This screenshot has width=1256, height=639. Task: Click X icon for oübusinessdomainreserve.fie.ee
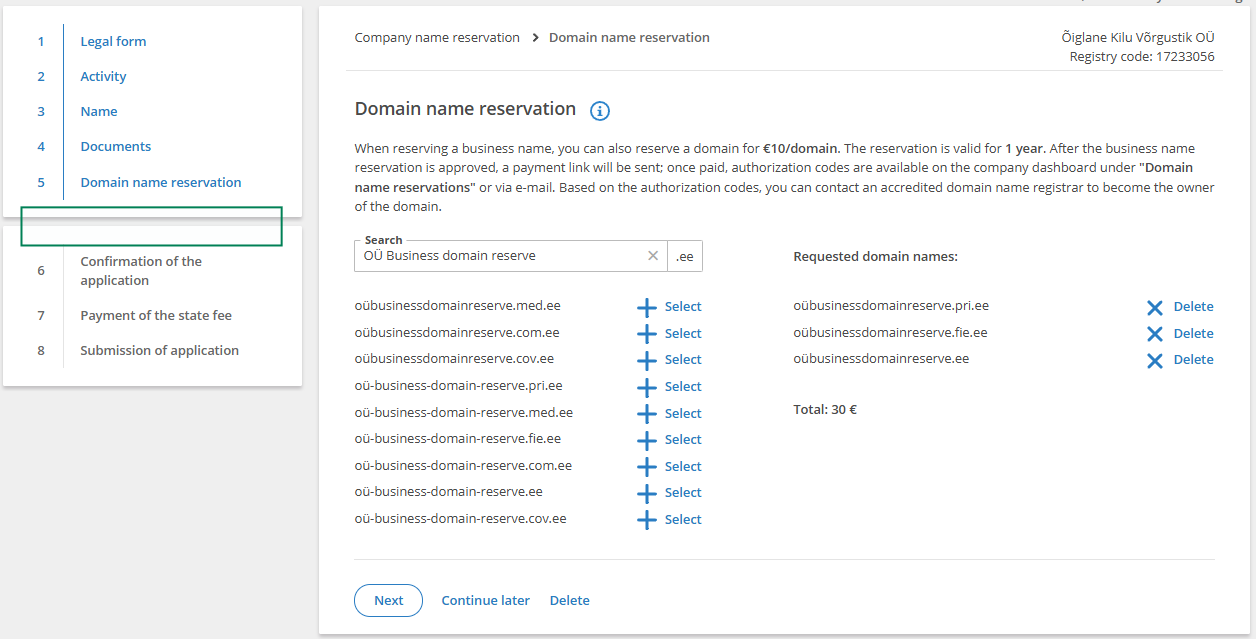pos(1155,334)
